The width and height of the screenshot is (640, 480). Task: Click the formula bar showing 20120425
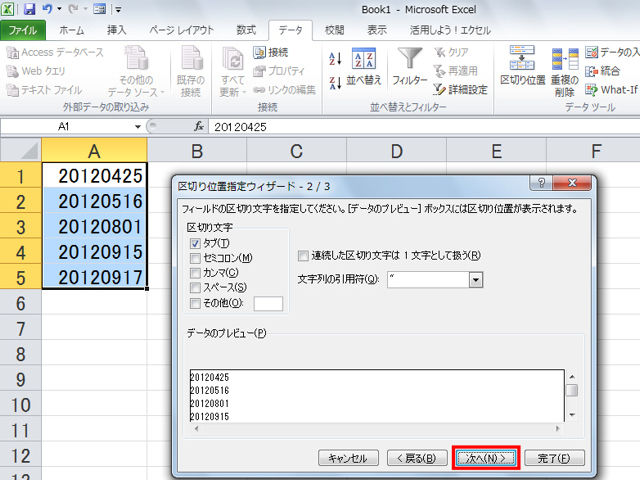coord(424,127)
